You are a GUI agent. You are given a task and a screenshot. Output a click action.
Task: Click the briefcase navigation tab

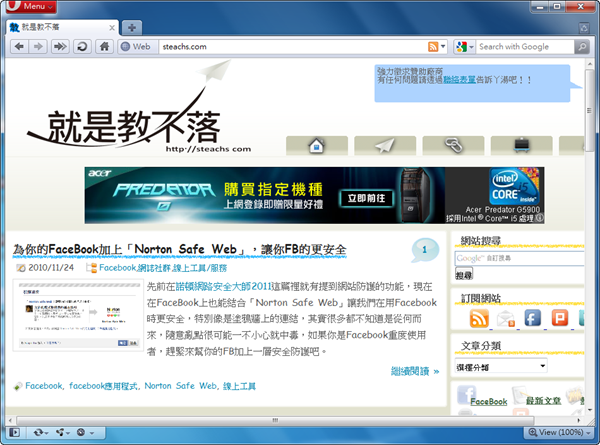(x=522, y=146)
